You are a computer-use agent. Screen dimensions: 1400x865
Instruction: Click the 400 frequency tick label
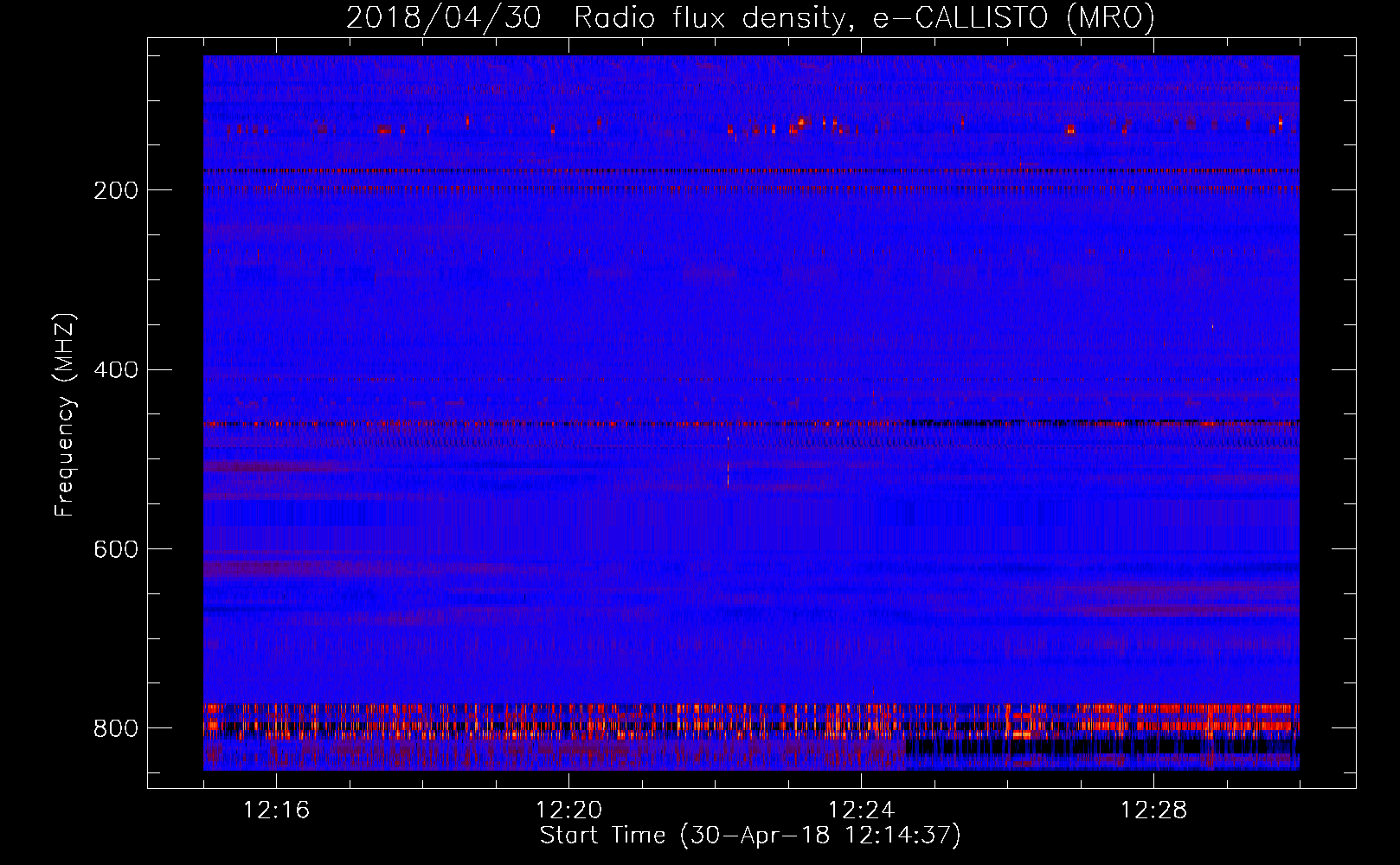[x=115, y=370]
